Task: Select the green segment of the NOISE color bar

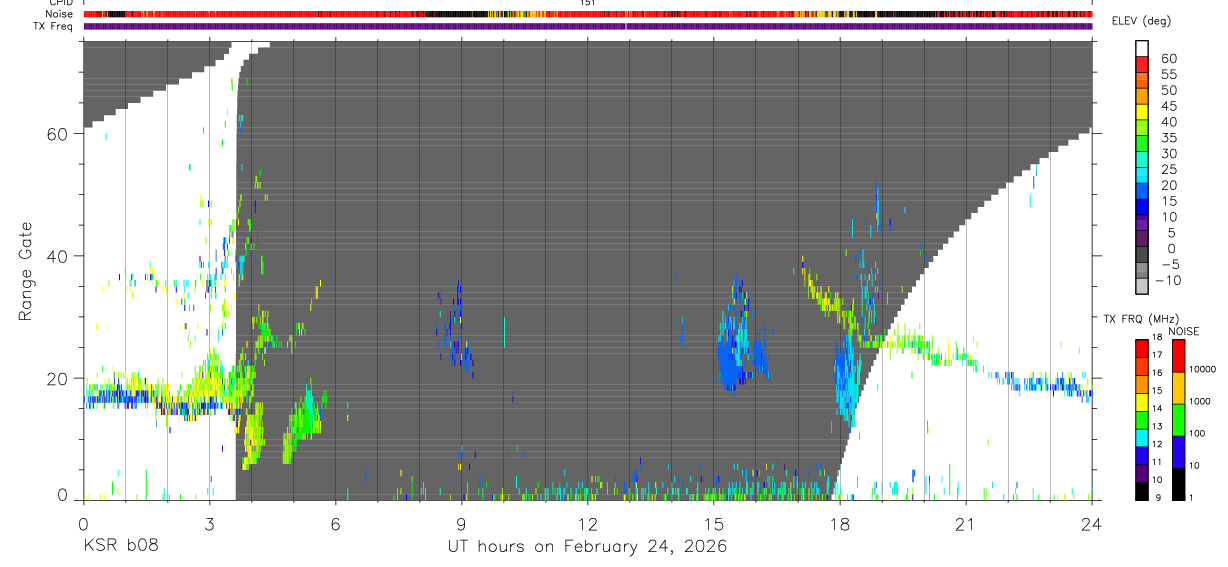Action: click(1177, 420)
